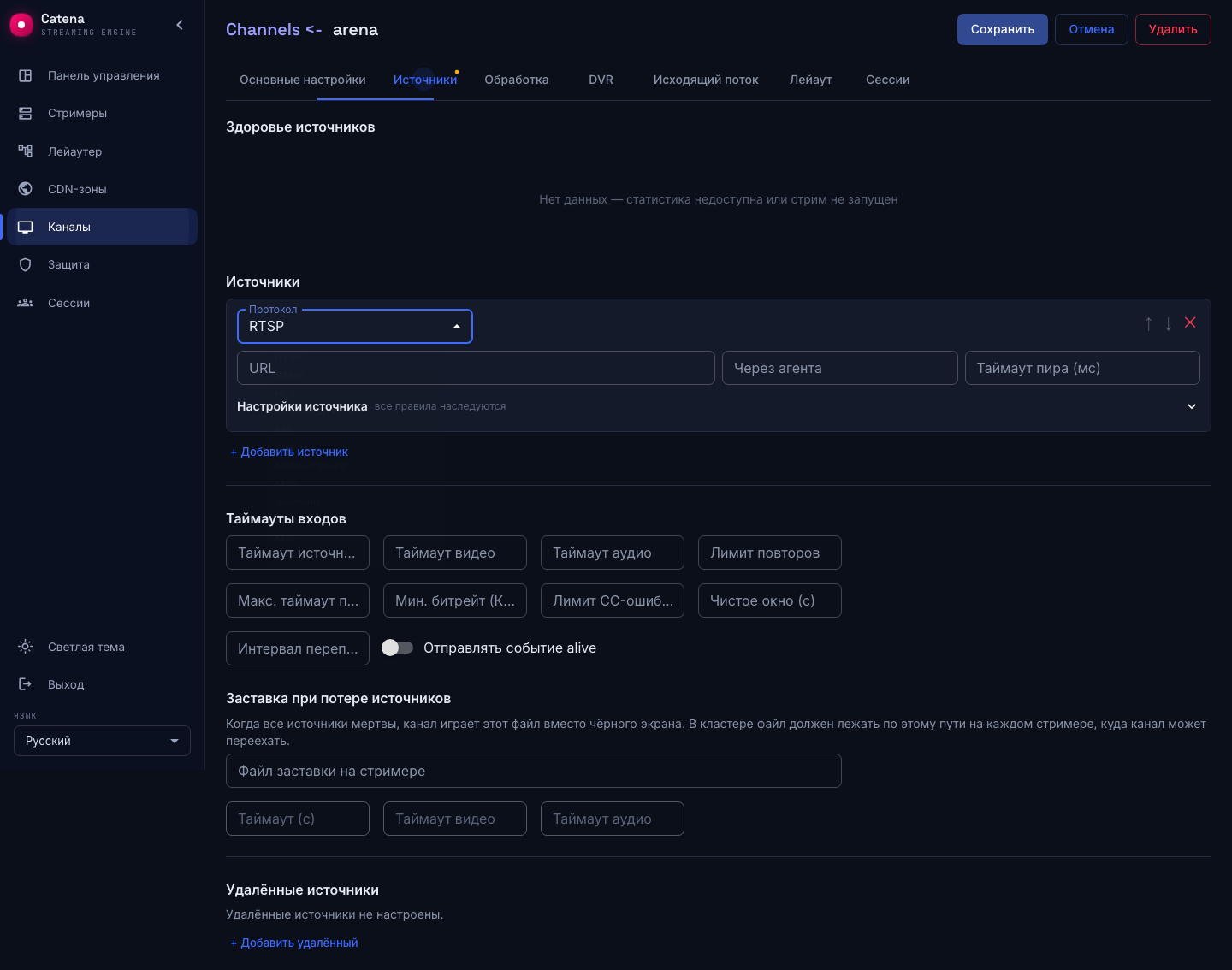This screenshot has width=1232, height=970.
Task: Expand Настройки источника section
Action: 719,406
